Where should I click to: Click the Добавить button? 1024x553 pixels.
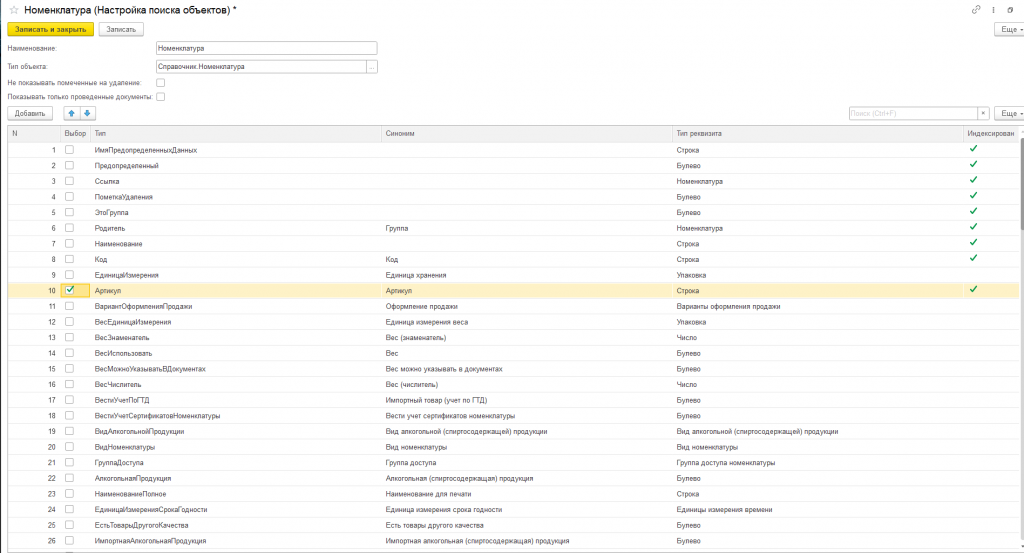[30, 114]
